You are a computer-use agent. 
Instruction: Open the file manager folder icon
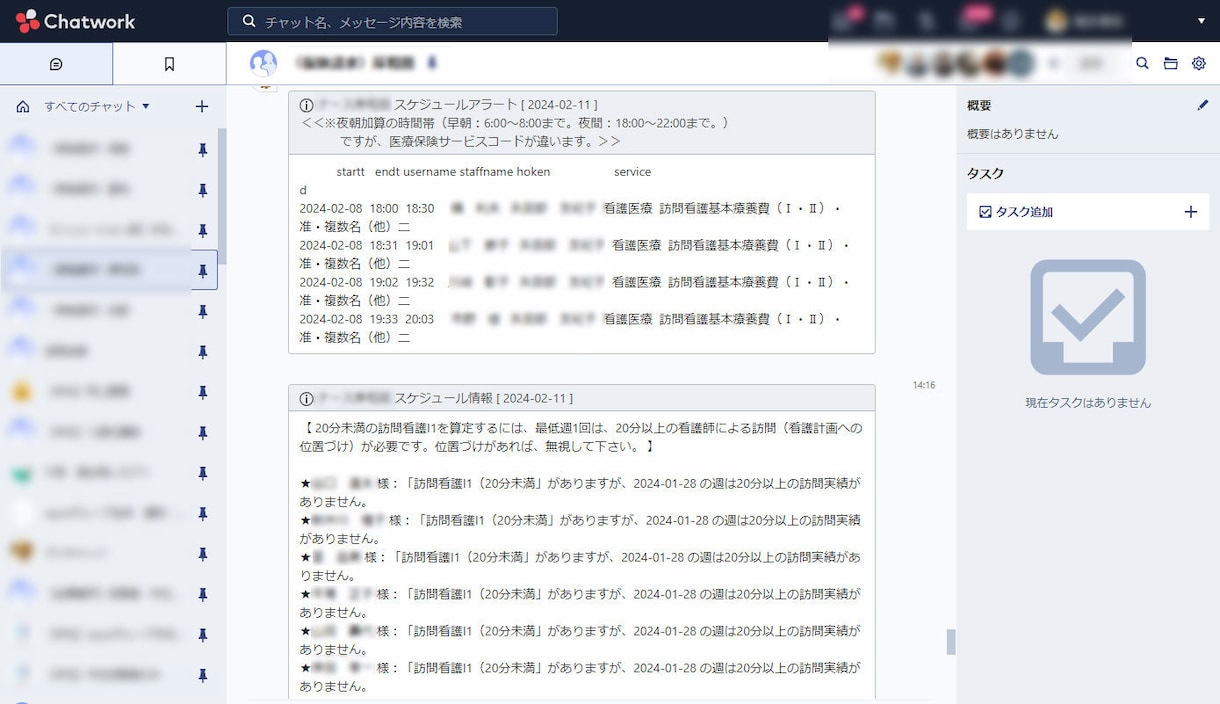pos(1170,63)
